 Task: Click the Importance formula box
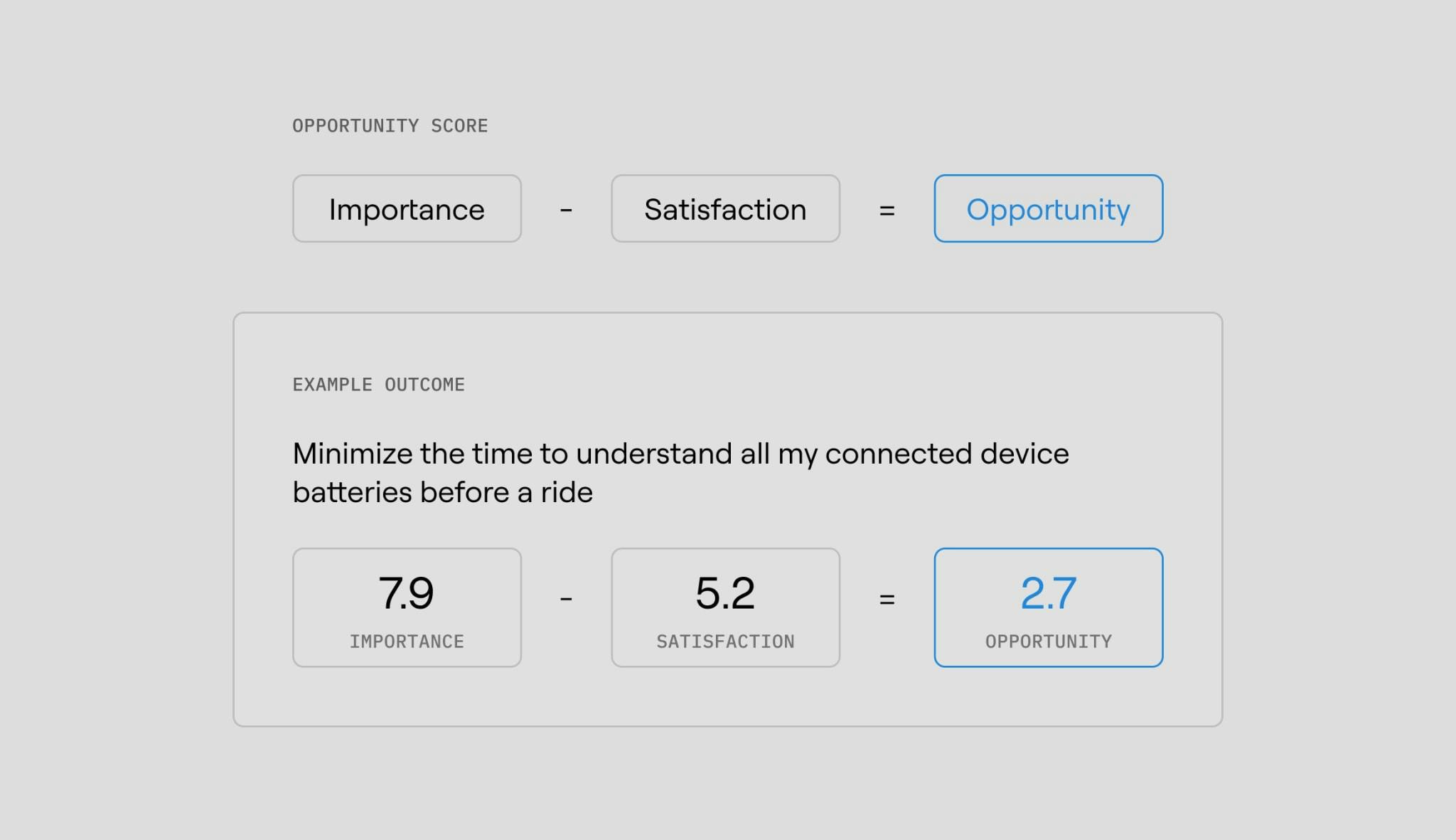(x=407, y=208)
